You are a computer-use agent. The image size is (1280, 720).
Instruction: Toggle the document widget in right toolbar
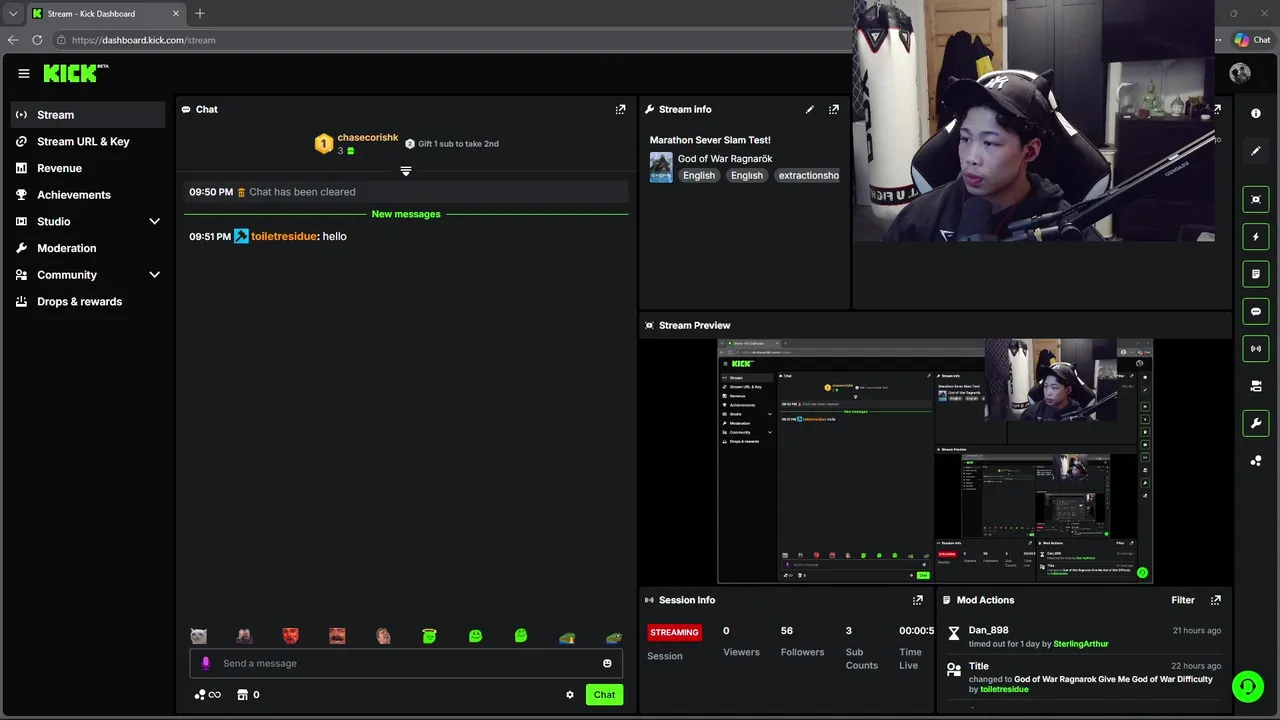tap(1256, 274)
